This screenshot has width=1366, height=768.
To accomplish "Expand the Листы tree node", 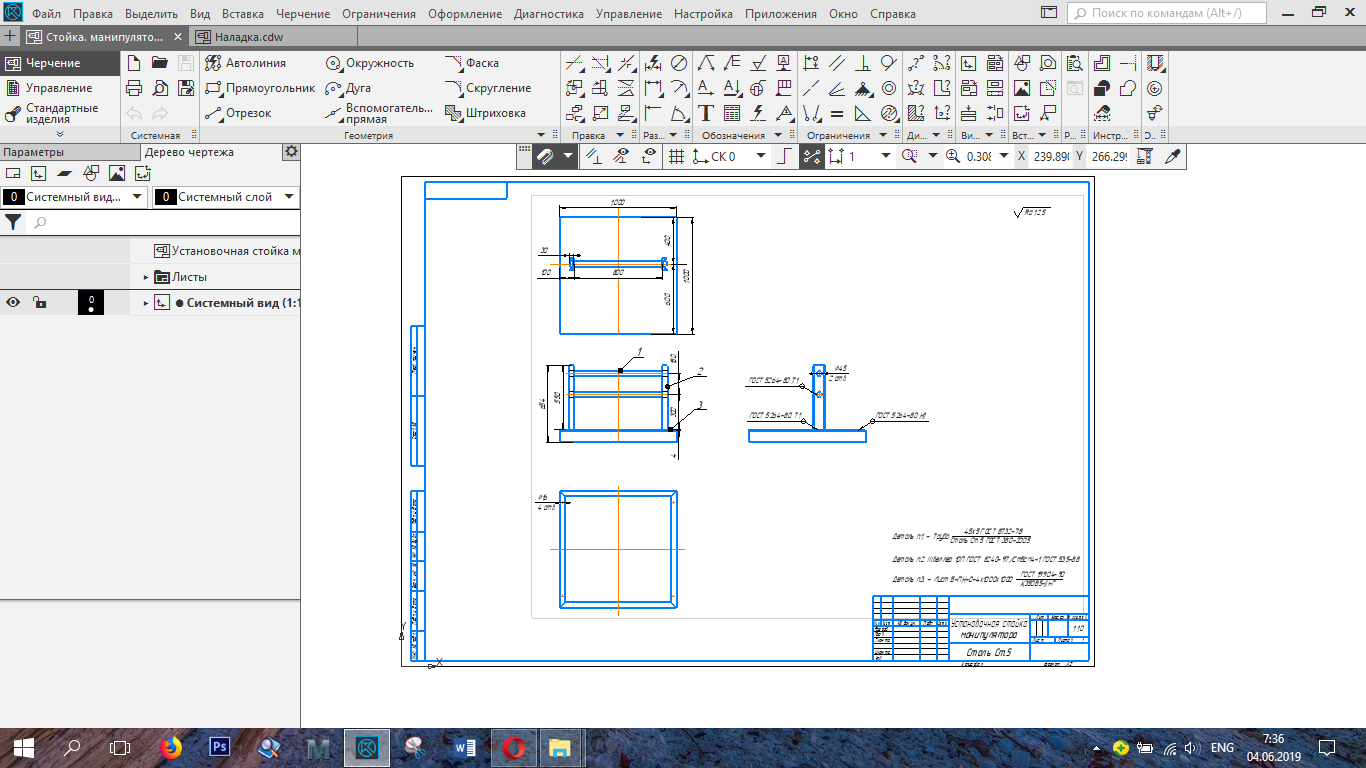I will point(145,277).
